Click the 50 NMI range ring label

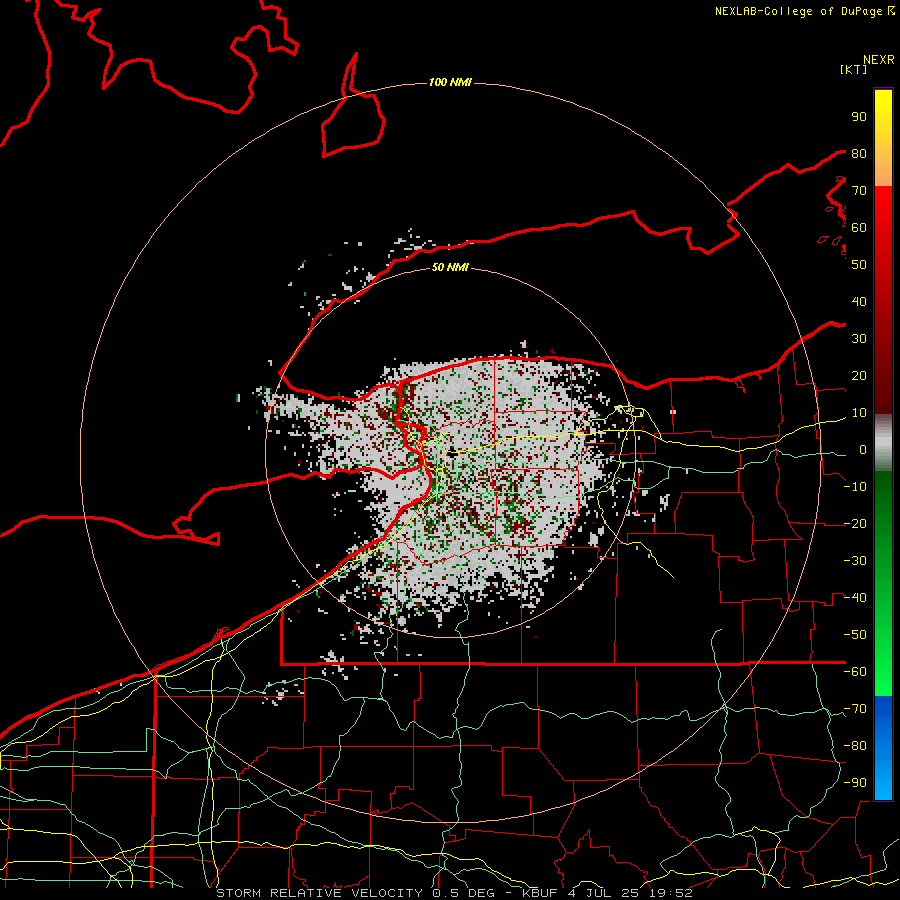point(450,267)
